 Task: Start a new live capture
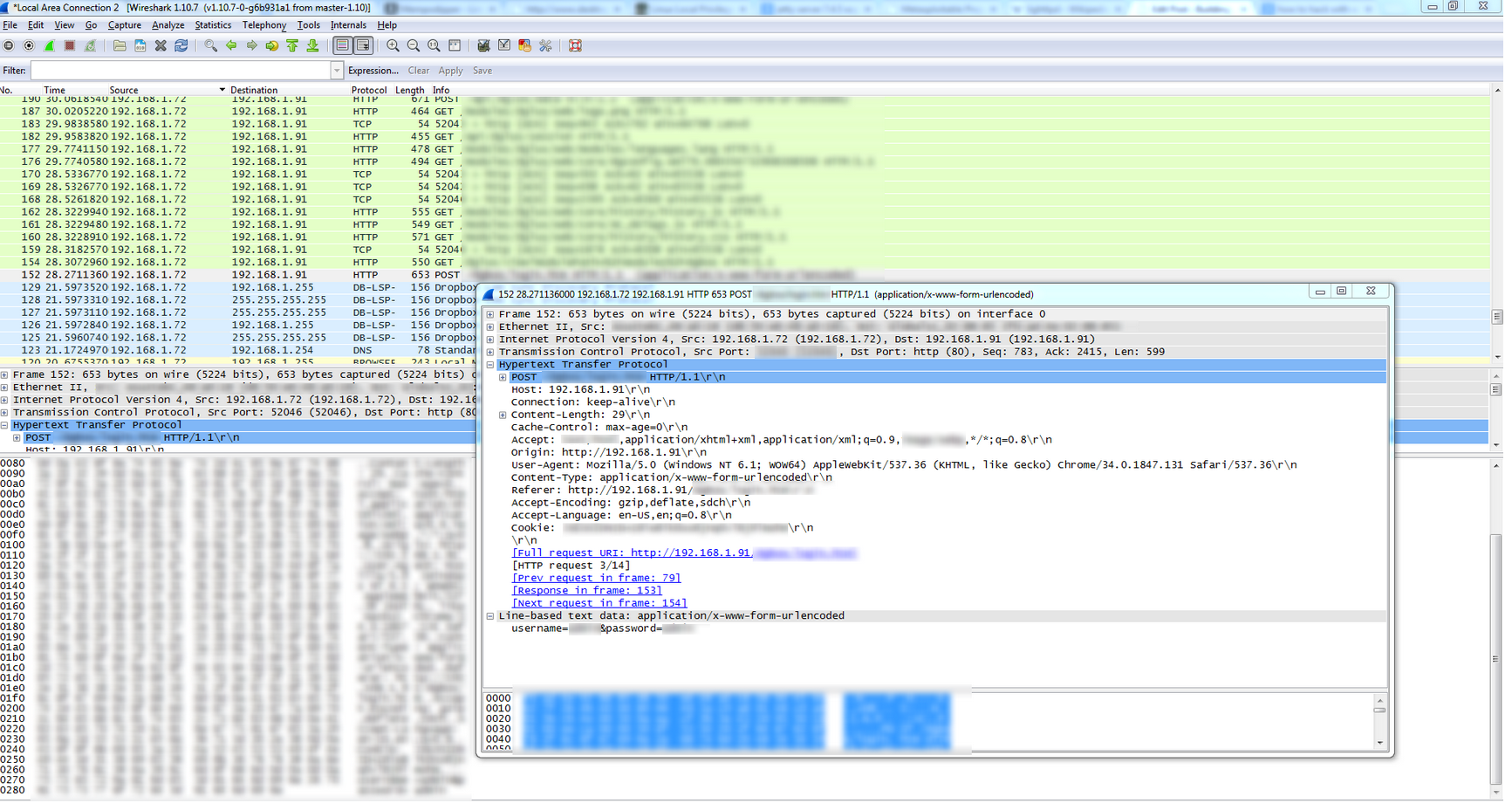[x=50, y=45]
